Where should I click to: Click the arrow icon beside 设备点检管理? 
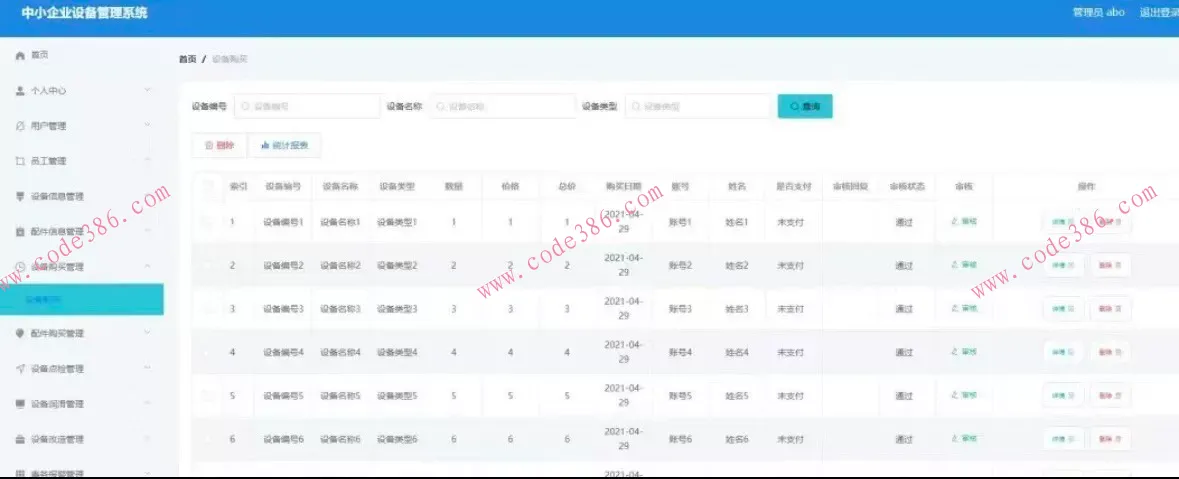(20, 368)
